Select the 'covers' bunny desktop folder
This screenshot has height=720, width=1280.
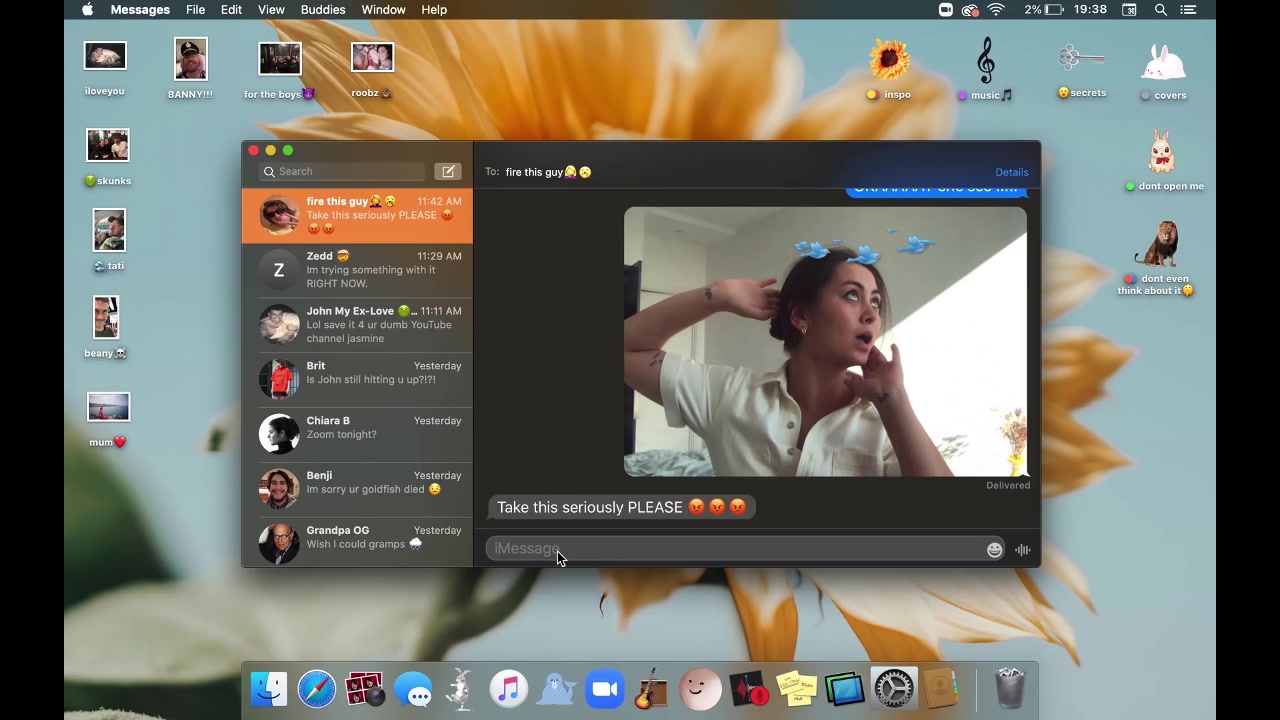(1163, 71)
